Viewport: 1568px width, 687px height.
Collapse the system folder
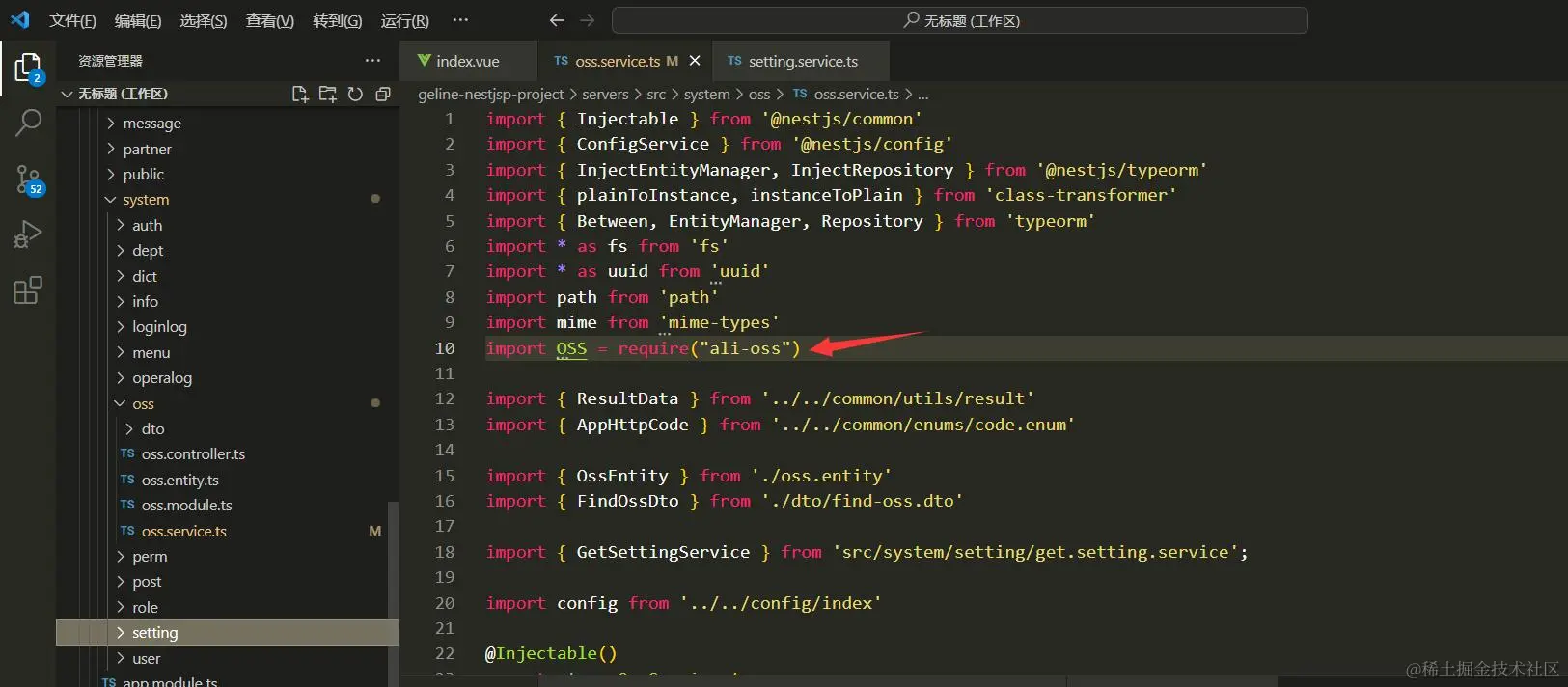point(227,200)
